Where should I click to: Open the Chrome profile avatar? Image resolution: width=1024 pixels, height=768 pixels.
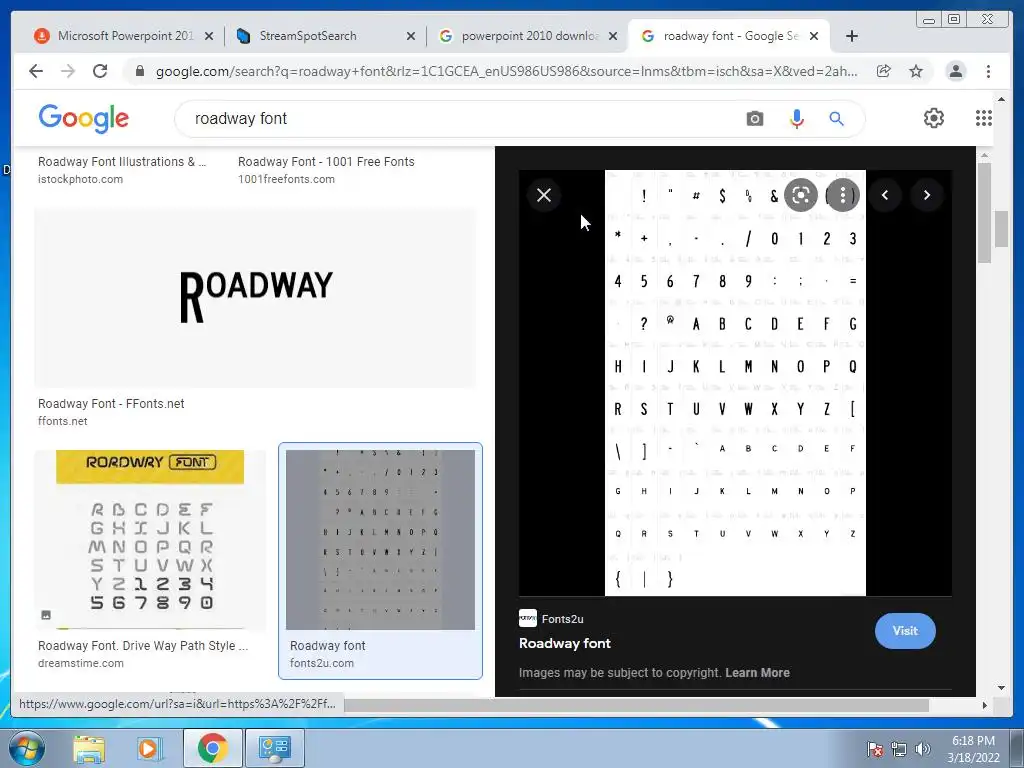point(955,71)
